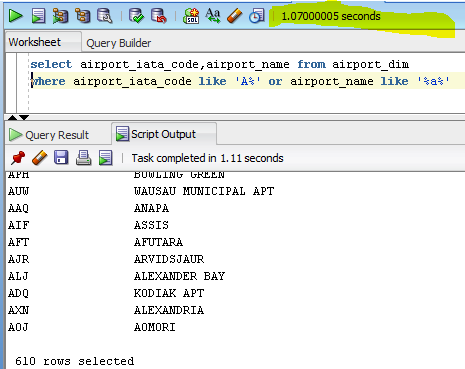Select the Script Output tab
This screenshot has width=465, height=369.
click(163, 134)
